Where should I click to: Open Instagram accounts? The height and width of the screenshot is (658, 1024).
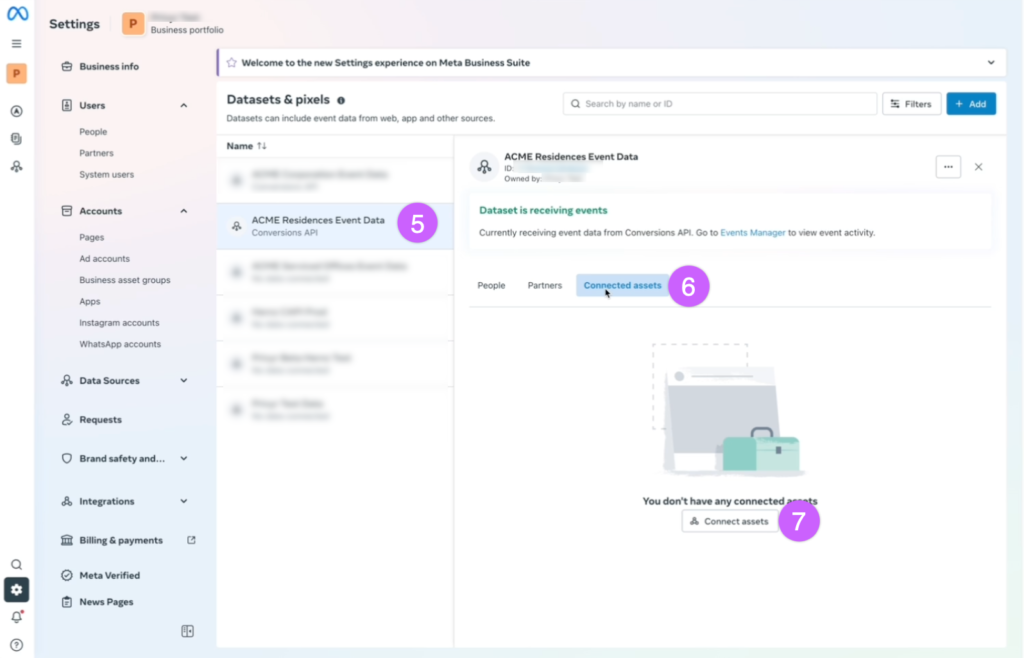point(119,322)
